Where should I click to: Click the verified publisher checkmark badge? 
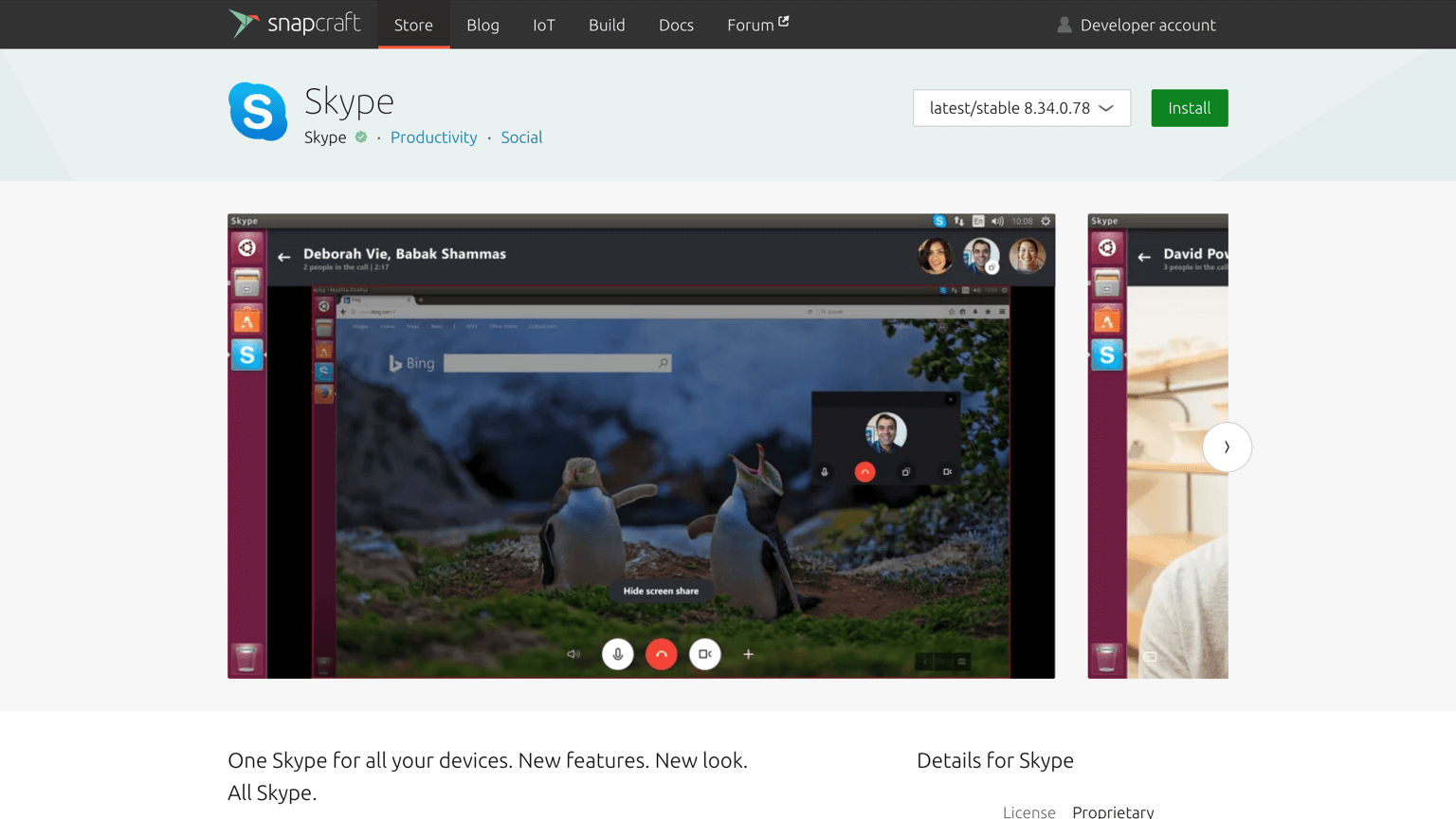point(361,137)
